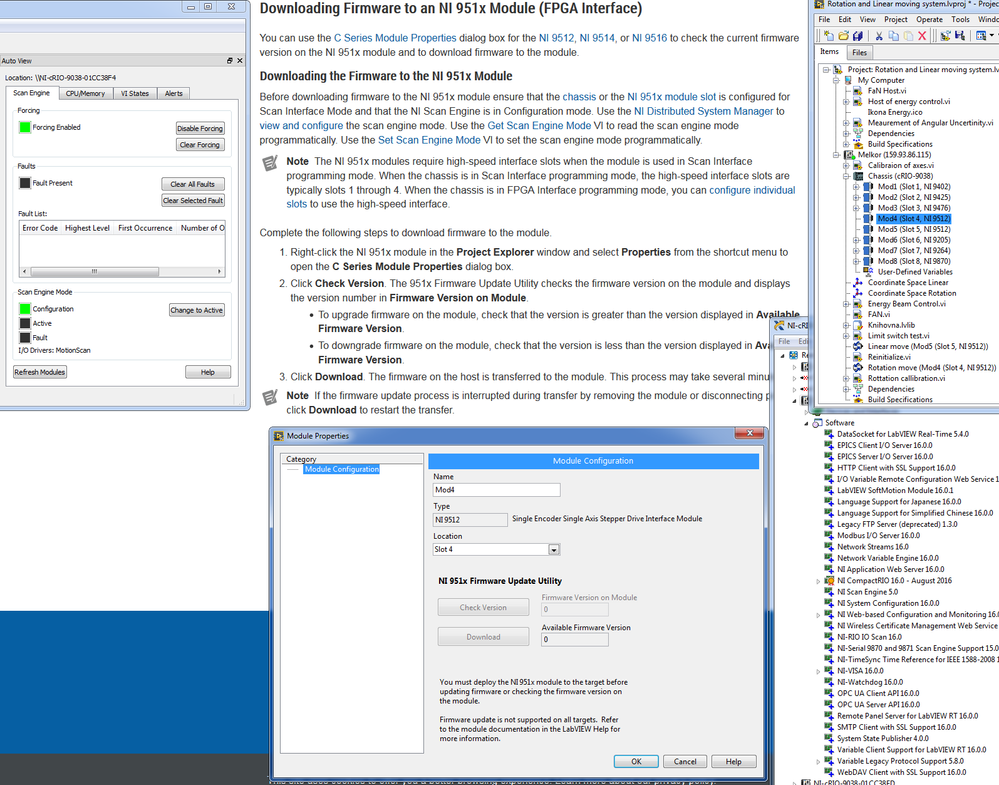This screenshot has height=785, width=999.
Task: Click NI CompactRIO 16.0 software package icon
Action: [x=830, y=580]
